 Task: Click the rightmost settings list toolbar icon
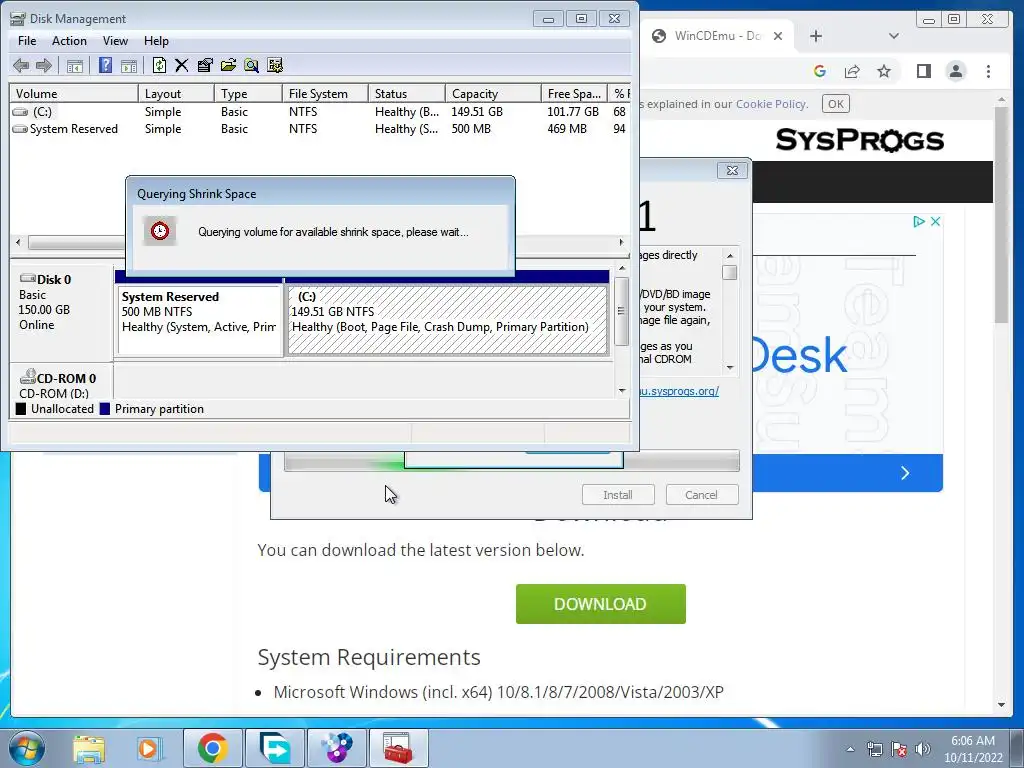(x=275, y=65)
